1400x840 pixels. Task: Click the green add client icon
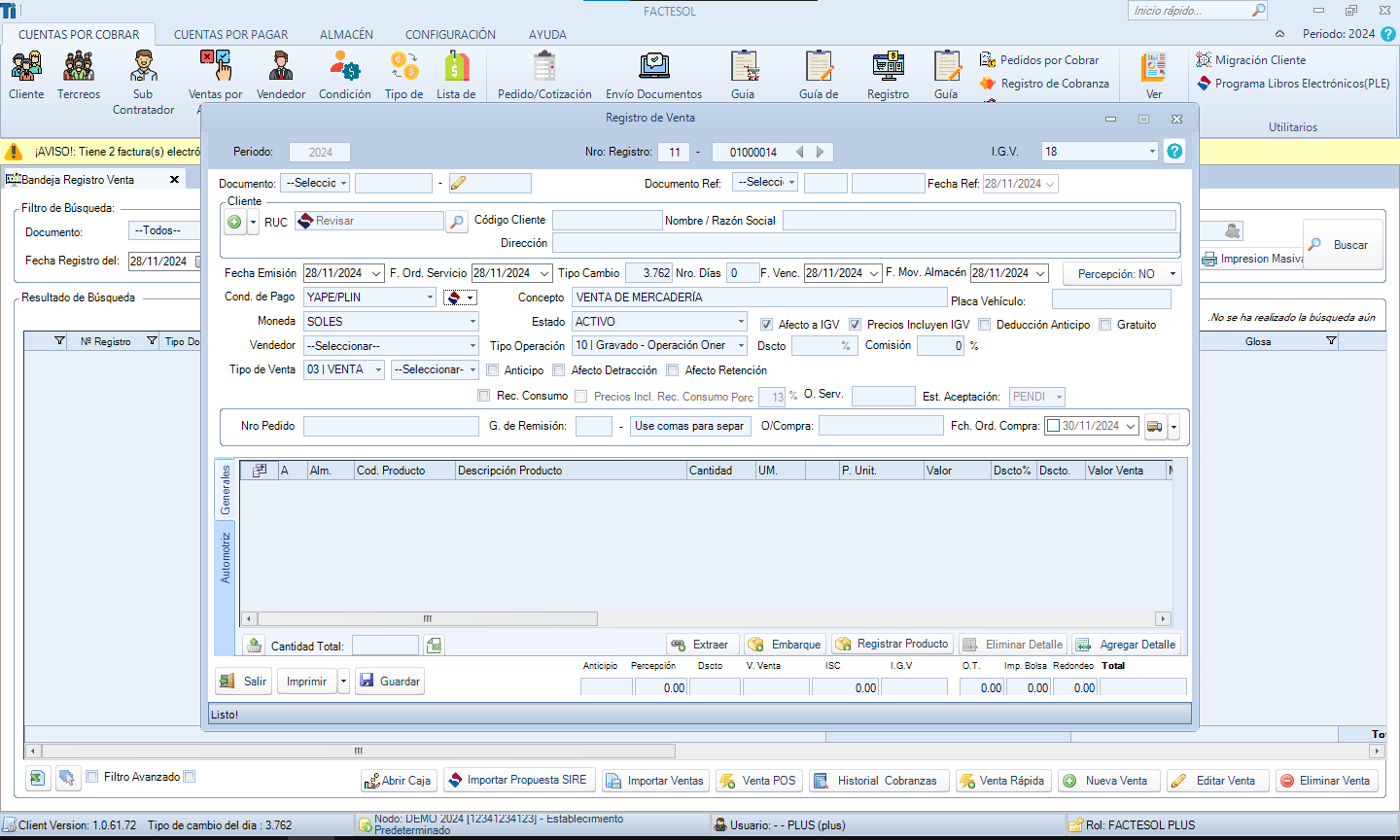point(234,222)
